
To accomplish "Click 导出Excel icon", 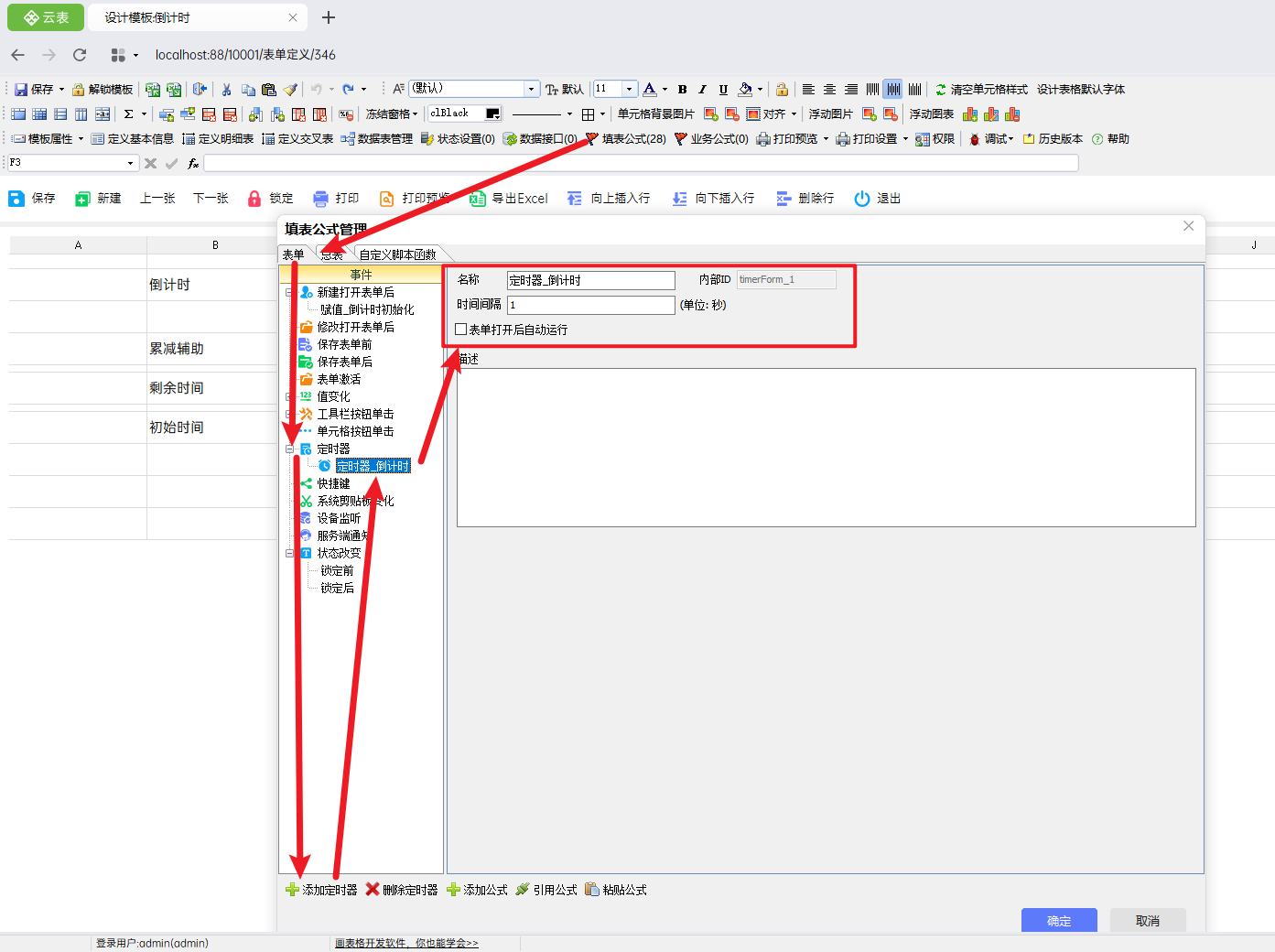I will tap(477, 199).
